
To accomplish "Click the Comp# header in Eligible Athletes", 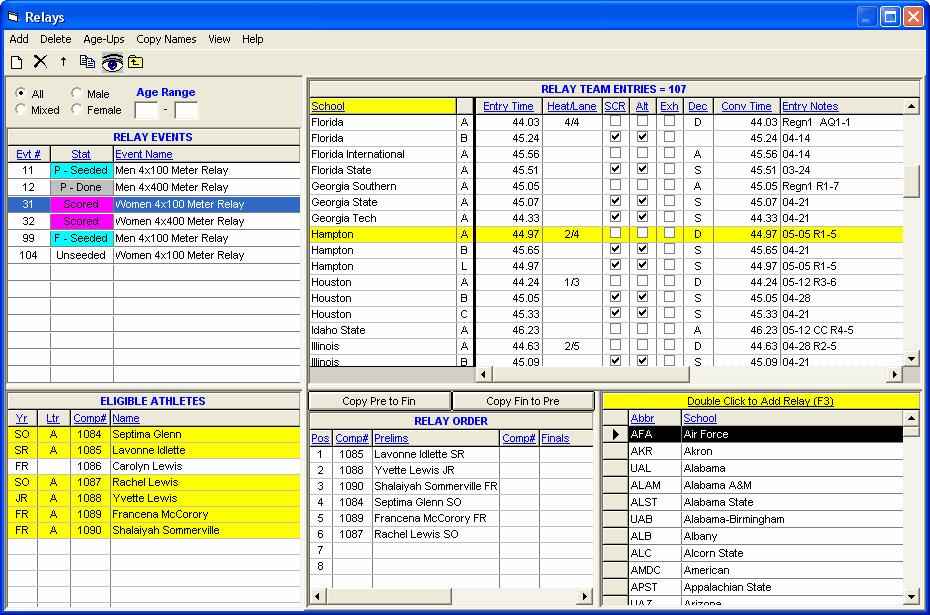I will tap(90, 418).
